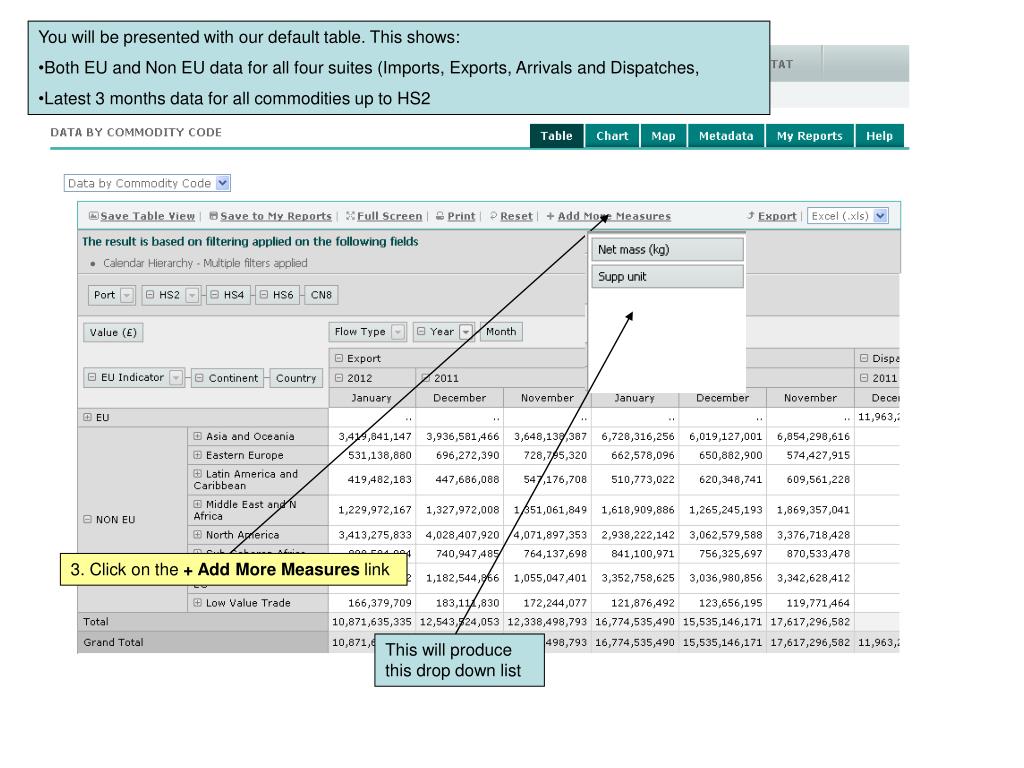Click the Save Table View icon

coord(93,216)
